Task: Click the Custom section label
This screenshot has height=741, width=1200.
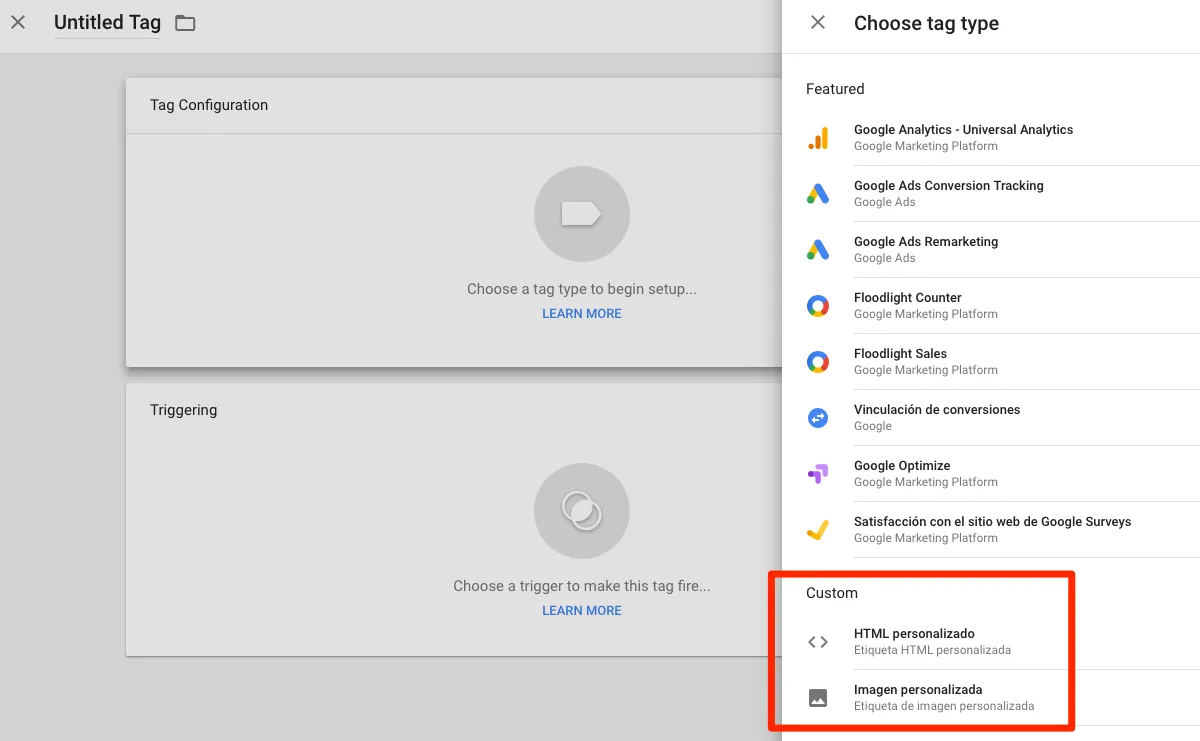Action: 832,593
